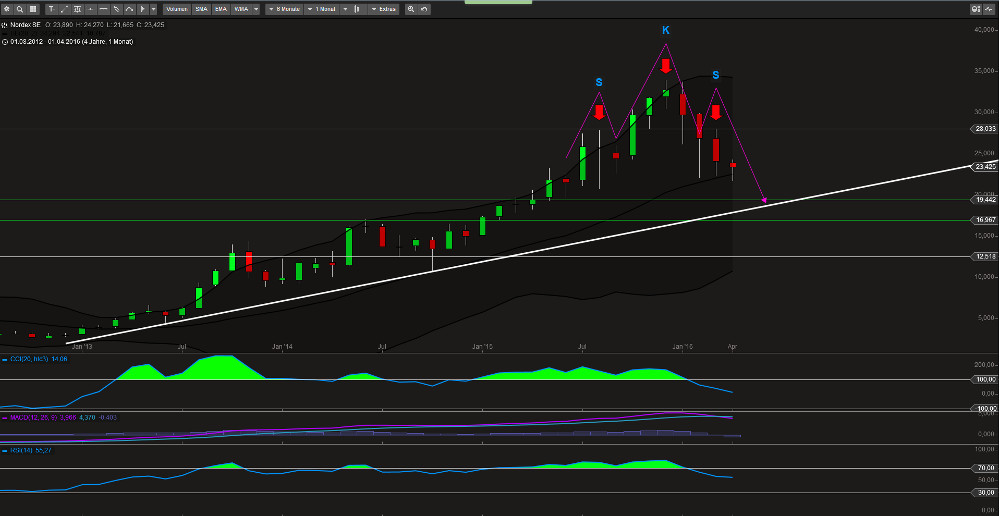Click the Jan'15 time axis label

pos(482,347)
